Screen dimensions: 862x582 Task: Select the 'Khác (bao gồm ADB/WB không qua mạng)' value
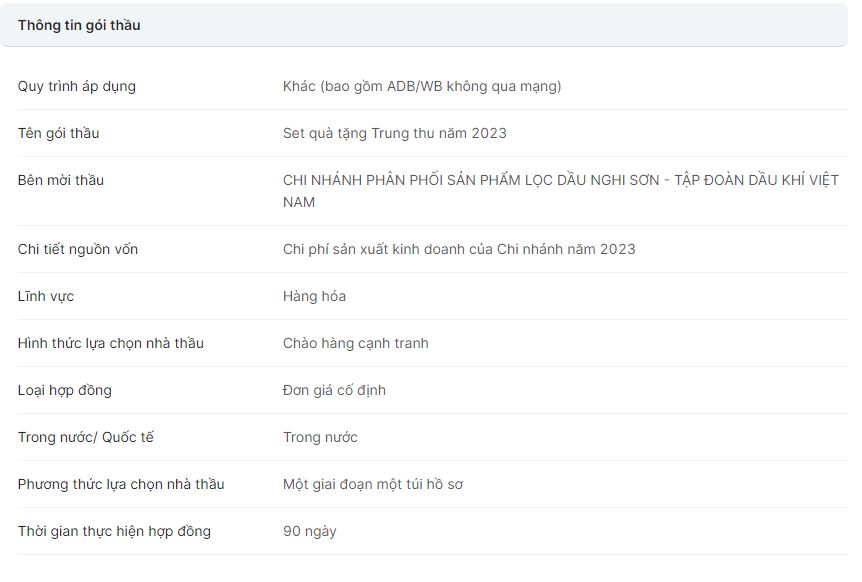[x=422, y=86]
